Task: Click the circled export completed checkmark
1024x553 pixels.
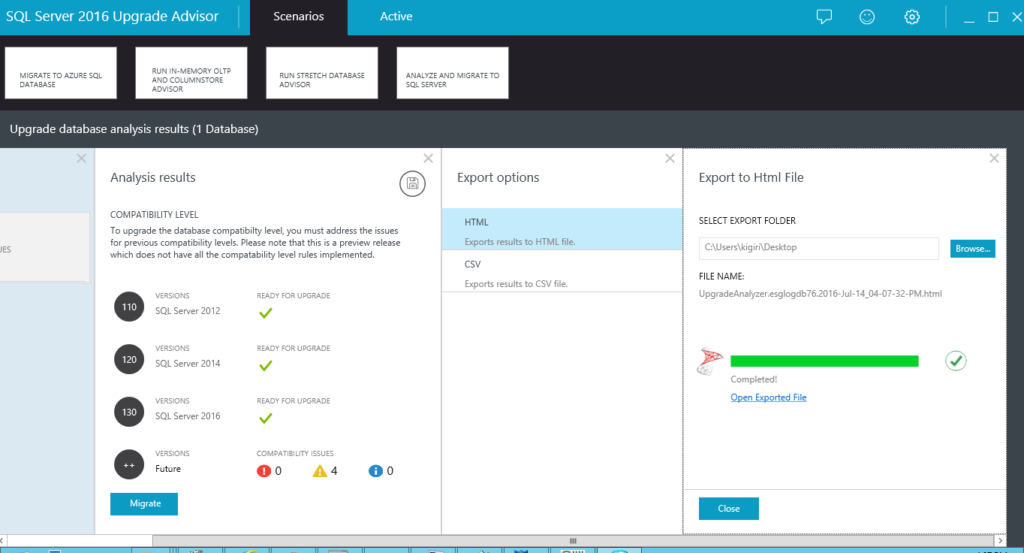Action: point(955,360)
